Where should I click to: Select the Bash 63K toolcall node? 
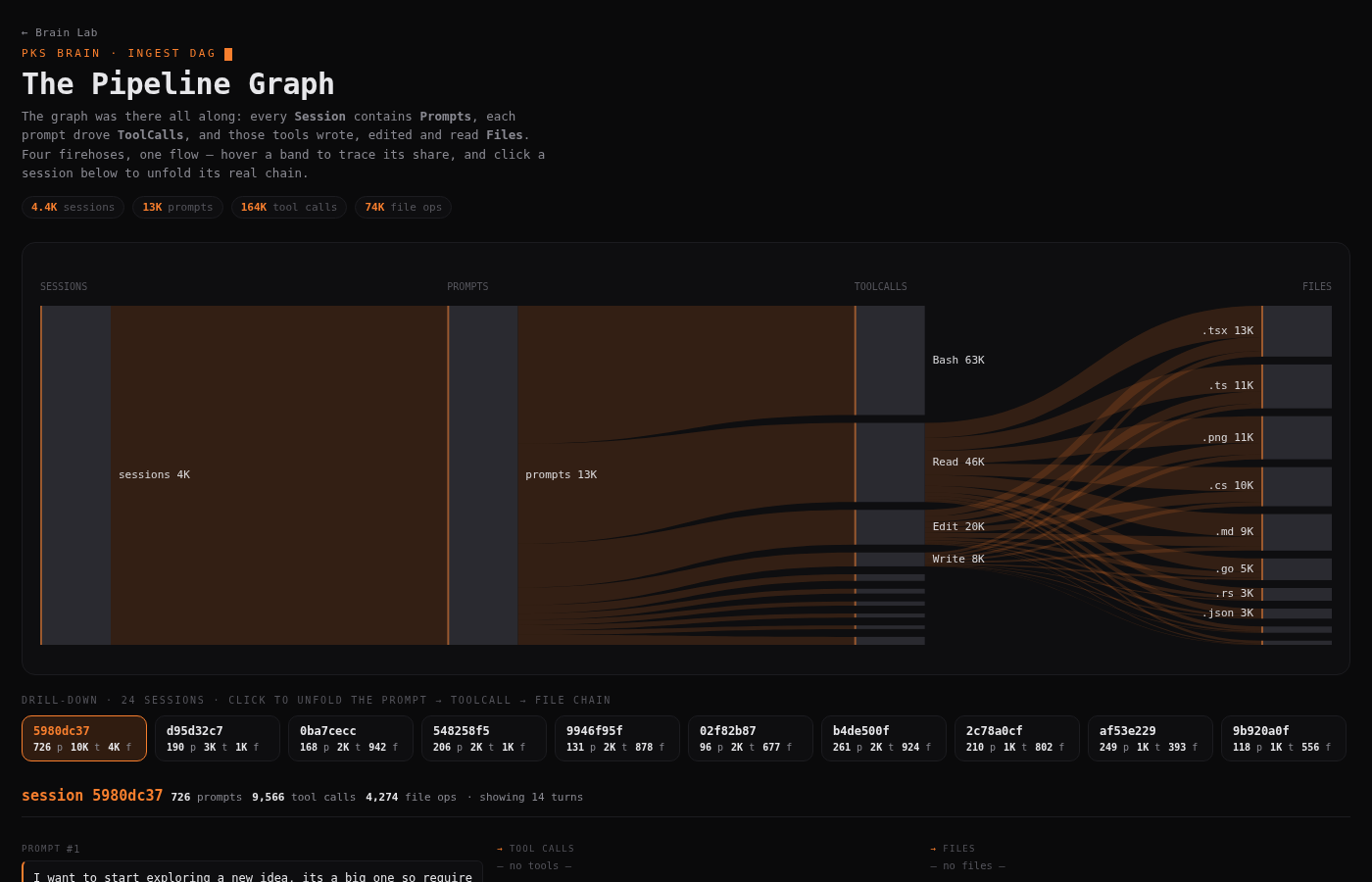click(890, 360)
